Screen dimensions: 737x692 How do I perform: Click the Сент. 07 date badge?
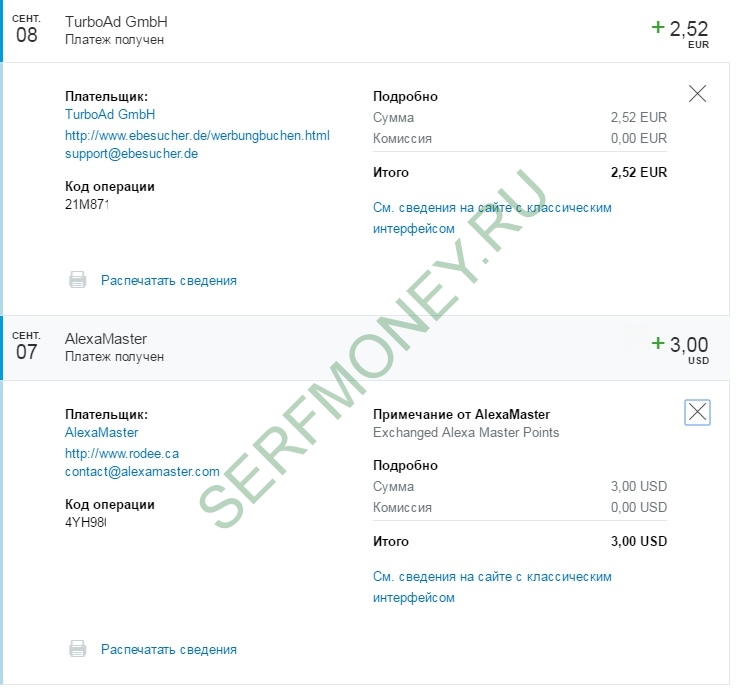pos(27,346)
